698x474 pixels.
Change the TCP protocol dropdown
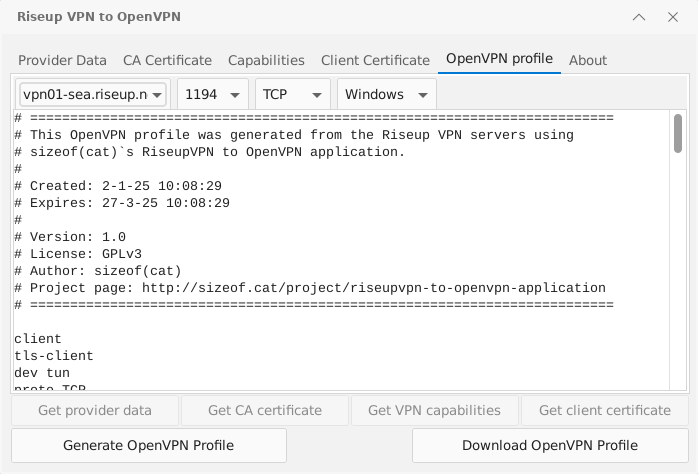pyautogui.click(x=293, y=94)
